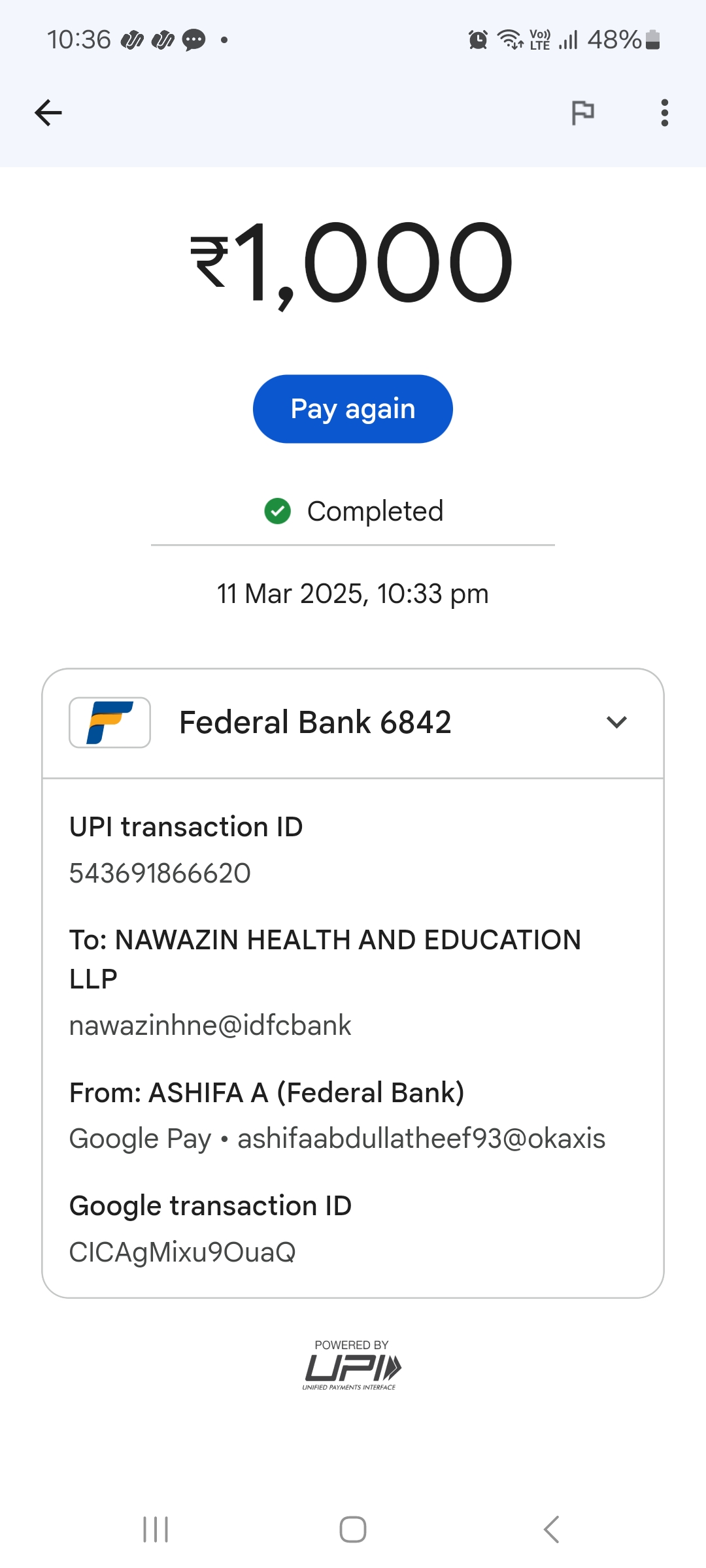Tap the Android navigation back chevron
The width and height of the screenshot is (706, 1568).
click(551, 1529)
